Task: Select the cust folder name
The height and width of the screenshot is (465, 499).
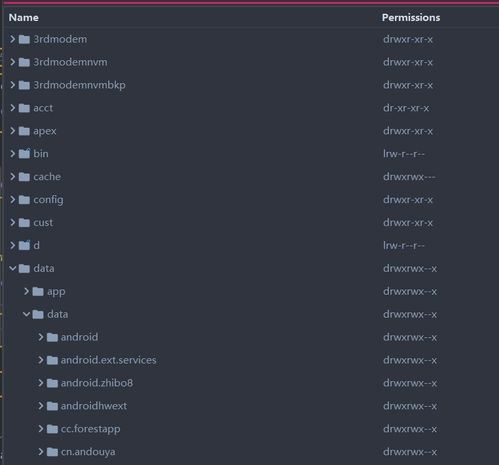Action: pyautogui.click(x=43, y=222)
